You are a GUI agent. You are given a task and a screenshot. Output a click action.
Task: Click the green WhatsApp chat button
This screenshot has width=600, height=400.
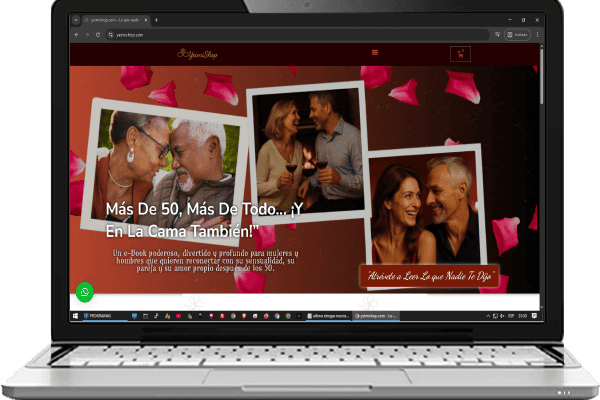pos(85,292)
